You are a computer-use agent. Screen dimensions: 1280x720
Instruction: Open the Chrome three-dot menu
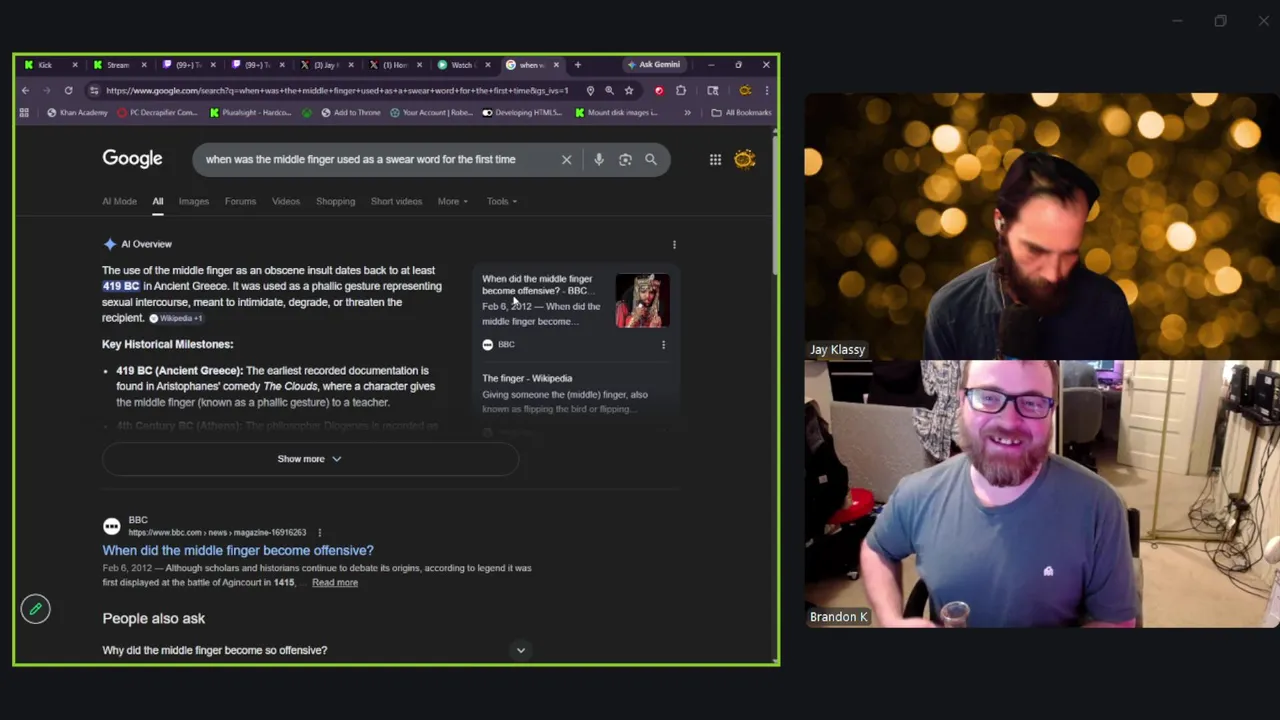766,91
